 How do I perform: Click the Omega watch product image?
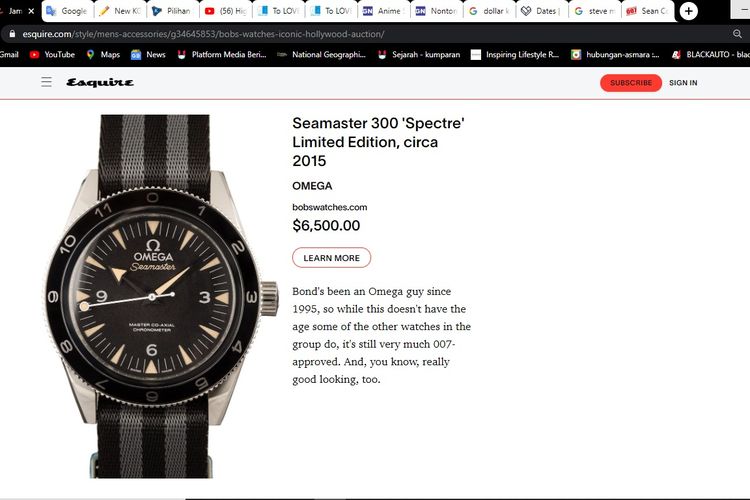coord(155,295)
